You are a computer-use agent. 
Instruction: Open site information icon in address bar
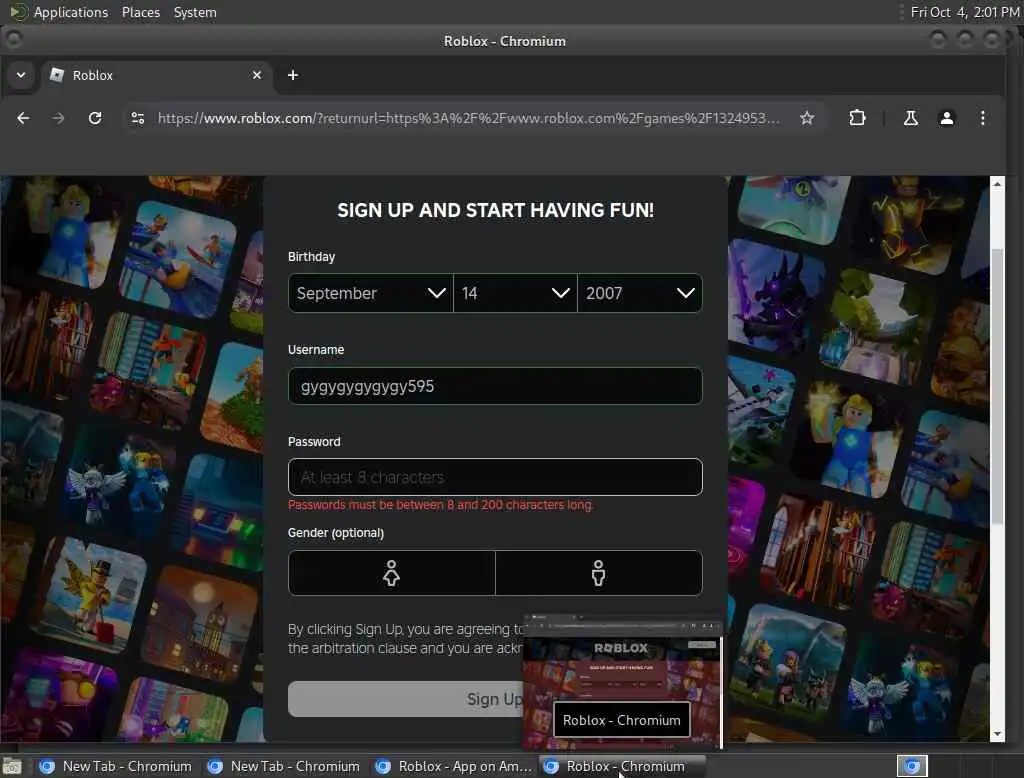click(137, 118)
